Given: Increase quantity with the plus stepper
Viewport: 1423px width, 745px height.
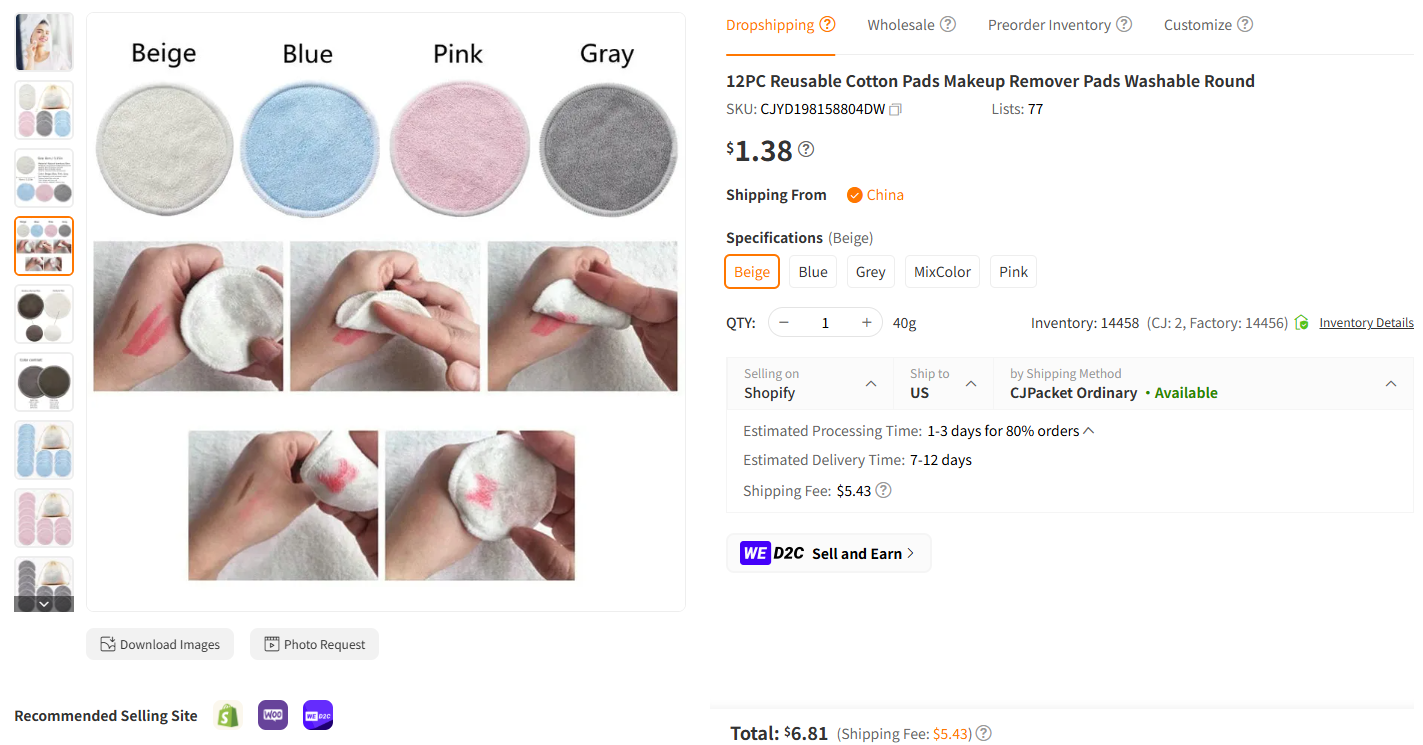Looking at the screenshot, I should (x=866, y=322).
